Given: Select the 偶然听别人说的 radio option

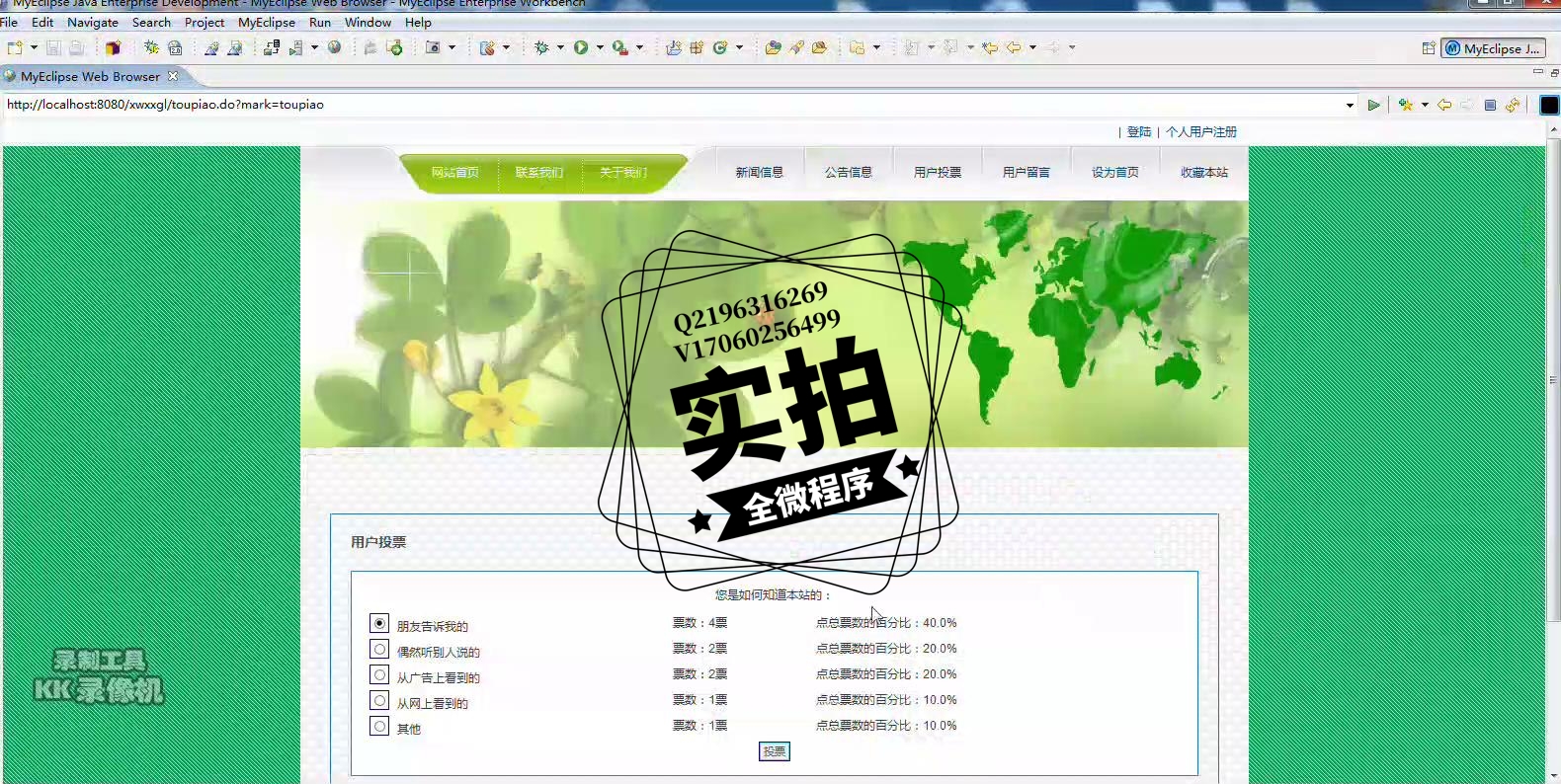Looking at the screenshot, I should click(379, 649).
